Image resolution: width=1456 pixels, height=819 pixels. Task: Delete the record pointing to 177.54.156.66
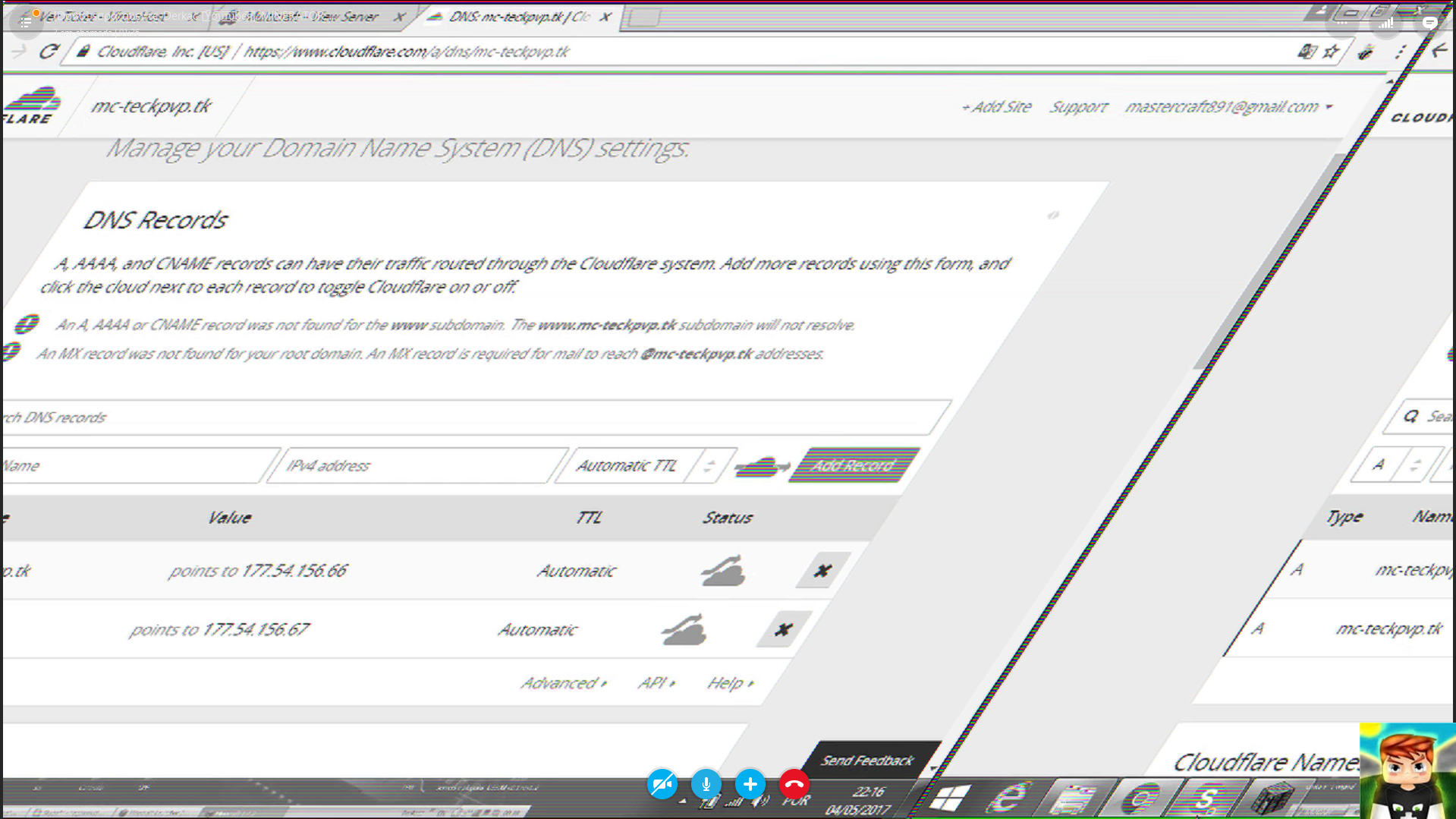[x=822, y=570]
